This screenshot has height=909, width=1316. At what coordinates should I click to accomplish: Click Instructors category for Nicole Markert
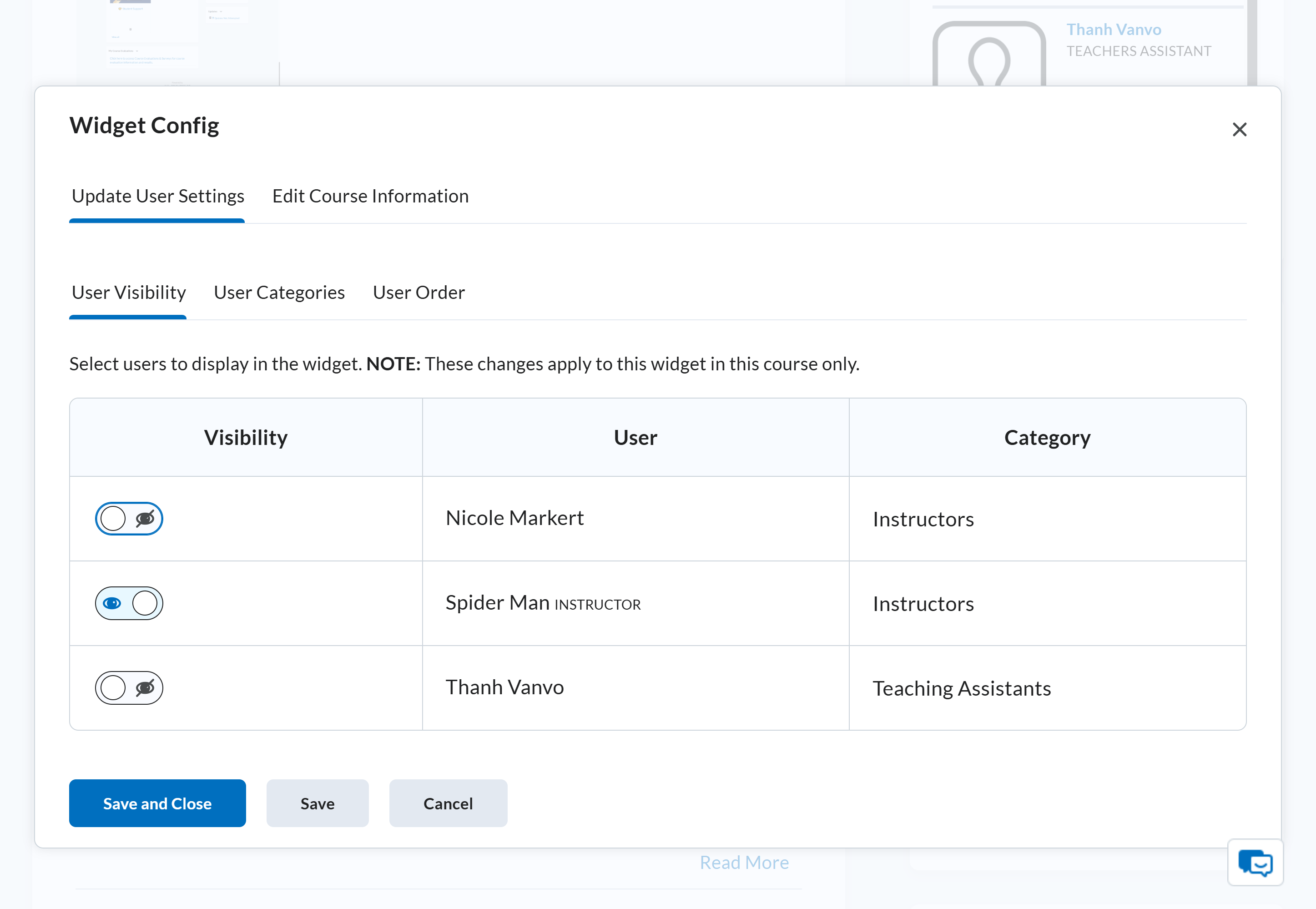tap(1047, 518)
